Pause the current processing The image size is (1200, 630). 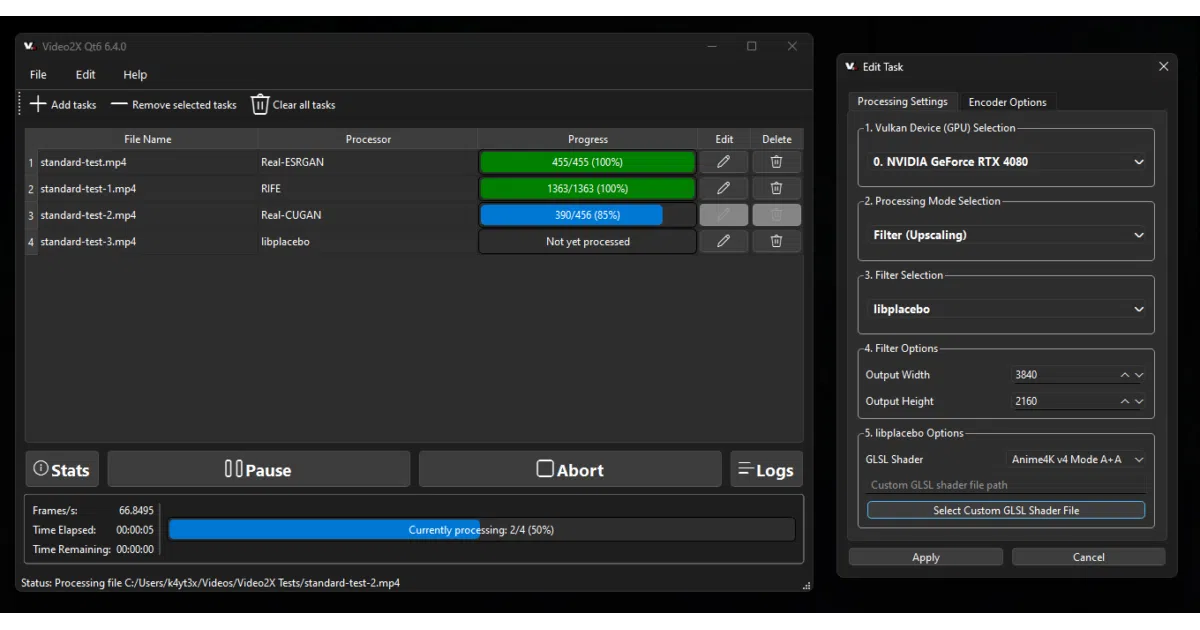coord(259,469)
